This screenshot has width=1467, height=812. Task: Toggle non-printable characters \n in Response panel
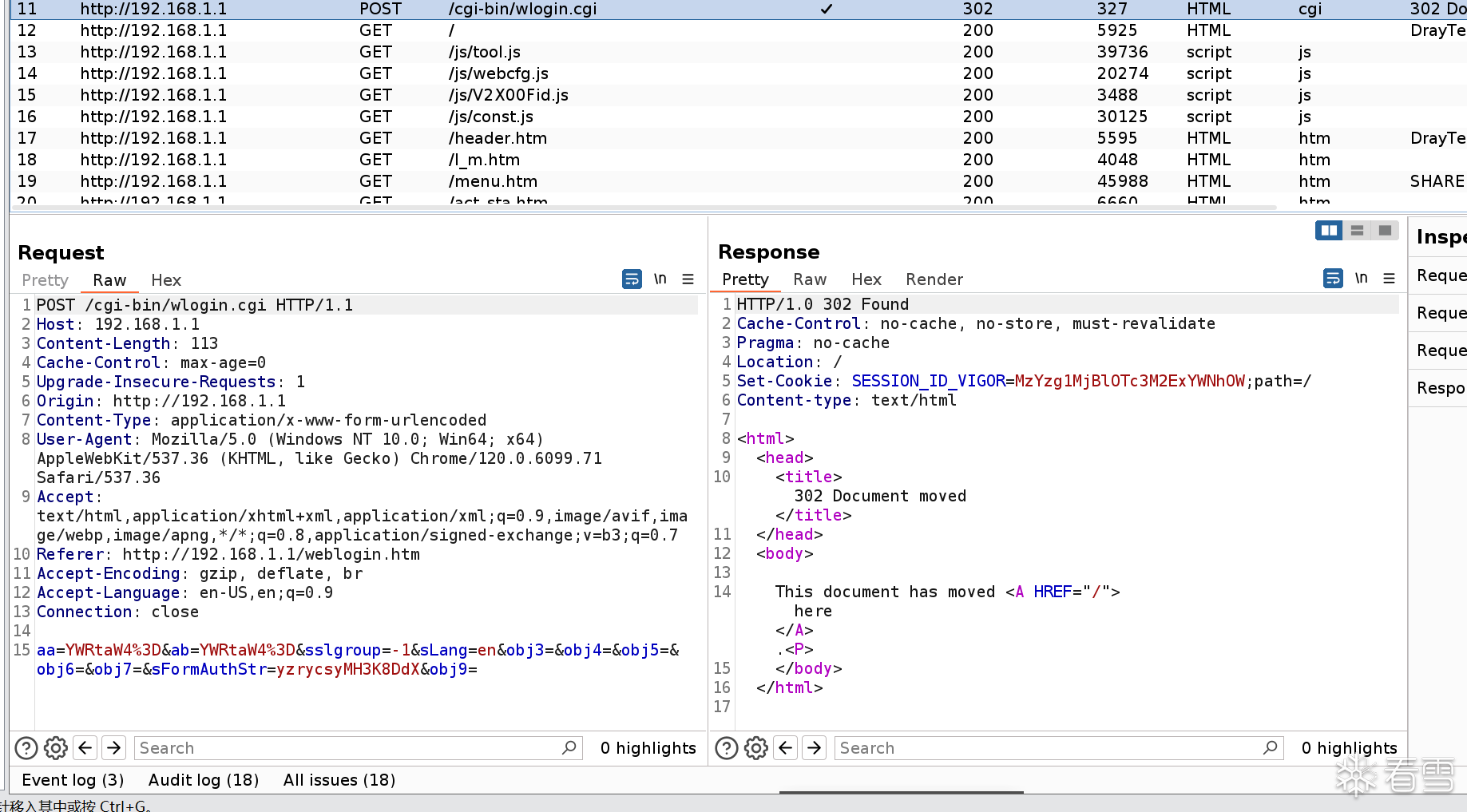tap(1362, 278)
